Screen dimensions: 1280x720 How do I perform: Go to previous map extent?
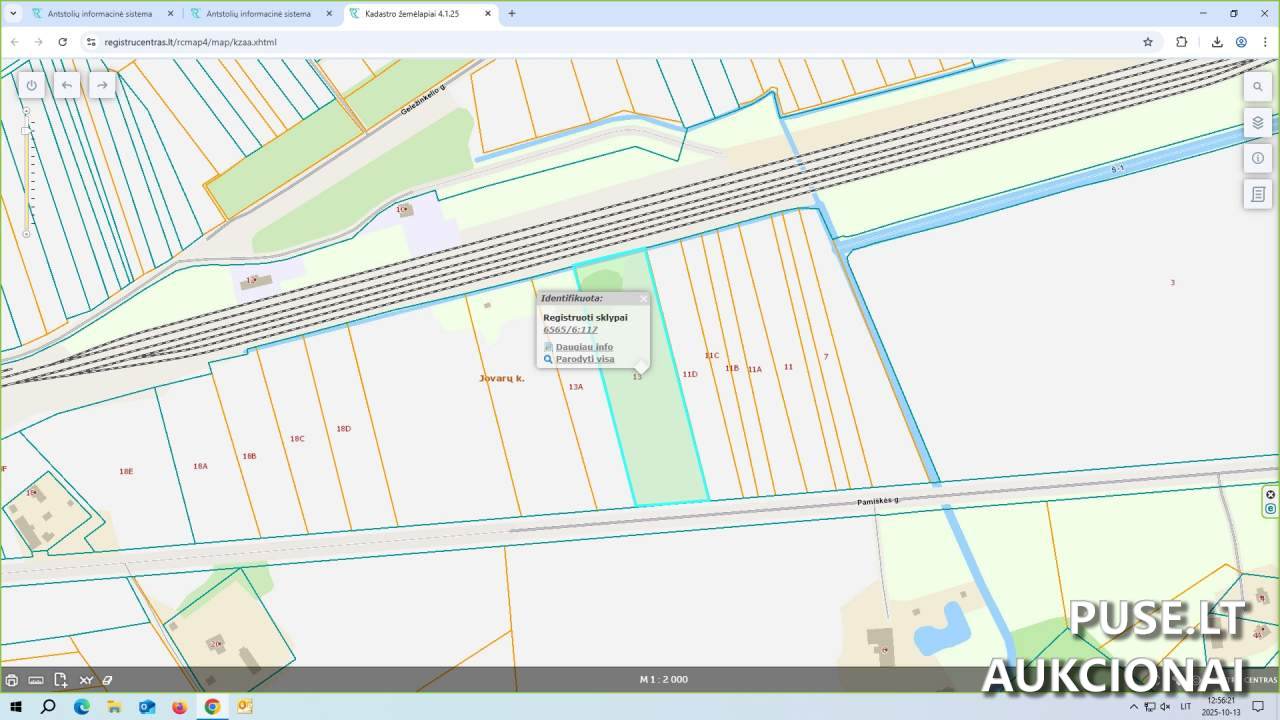pyautogui.click(x=67, y=85)
